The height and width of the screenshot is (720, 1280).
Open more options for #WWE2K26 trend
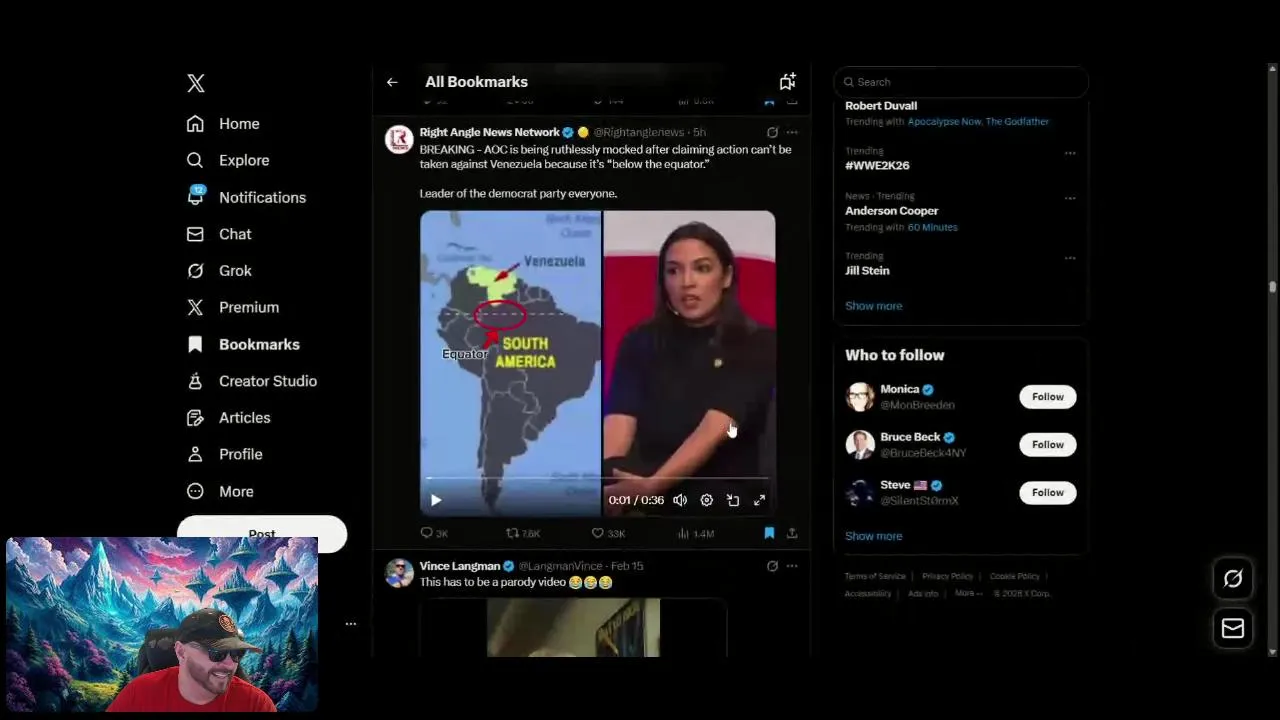pos(1070,153)
